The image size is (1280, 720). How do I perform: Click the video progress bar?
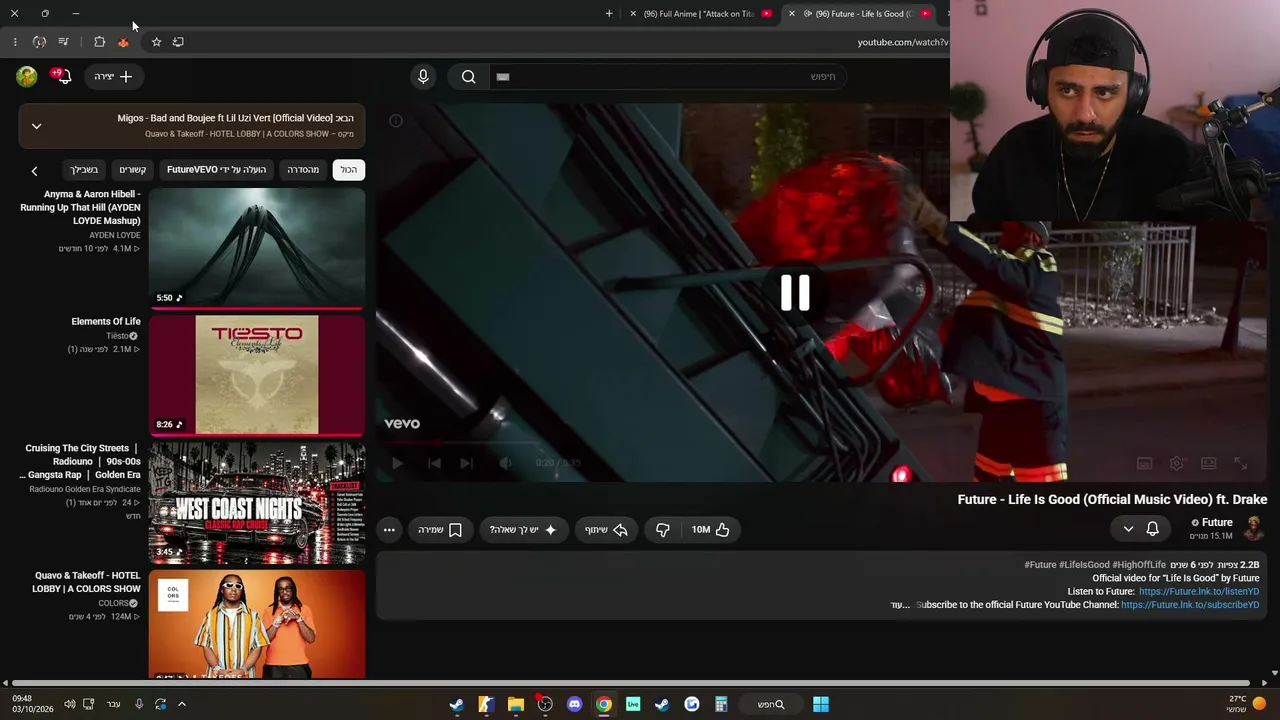coord(821,442)
